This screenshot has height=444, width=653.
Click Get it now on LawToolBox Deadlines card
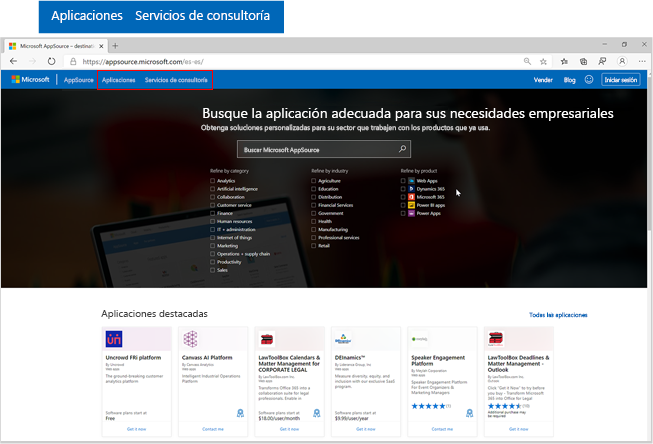(518, 429)
